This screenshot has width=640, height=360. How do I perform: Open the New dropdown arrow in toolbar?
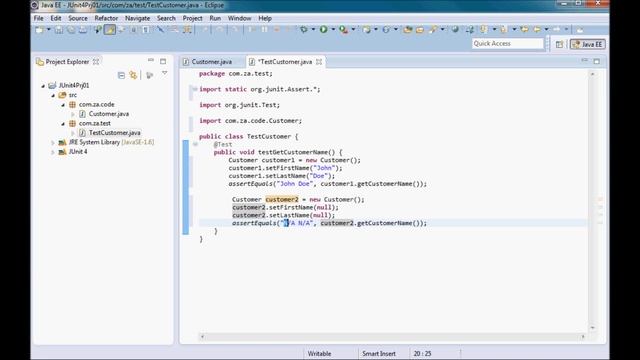49,29
